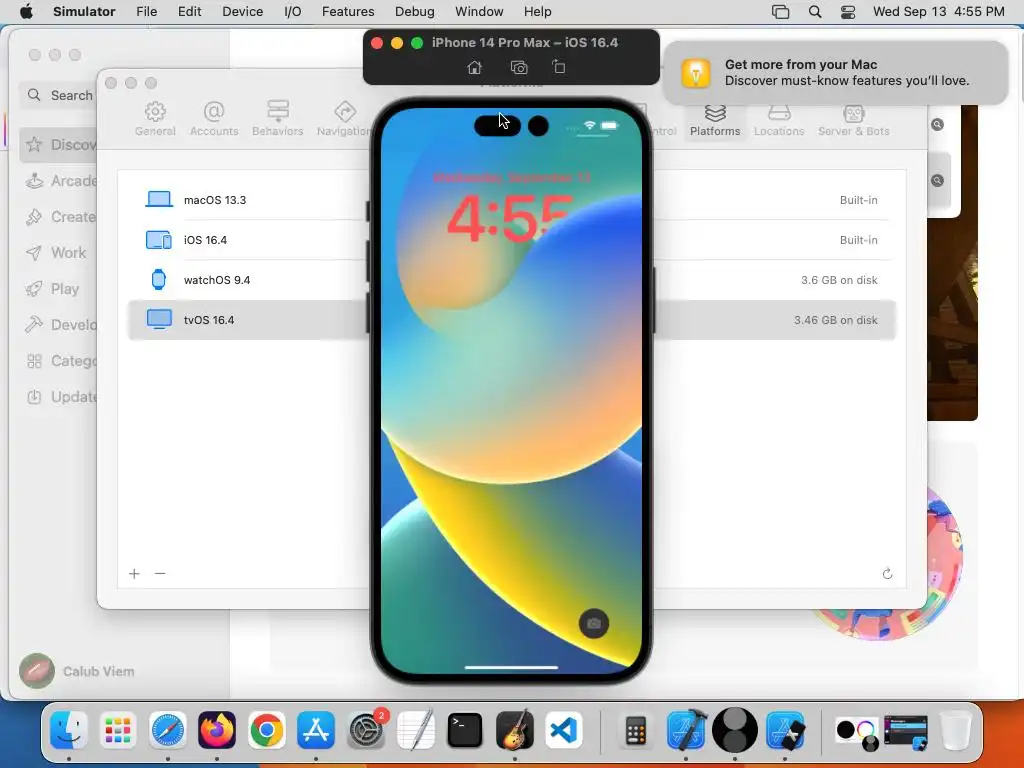Open Discover in the App Store sidebar
This screenshot has width=1024, height=768.
click(60, 144)
